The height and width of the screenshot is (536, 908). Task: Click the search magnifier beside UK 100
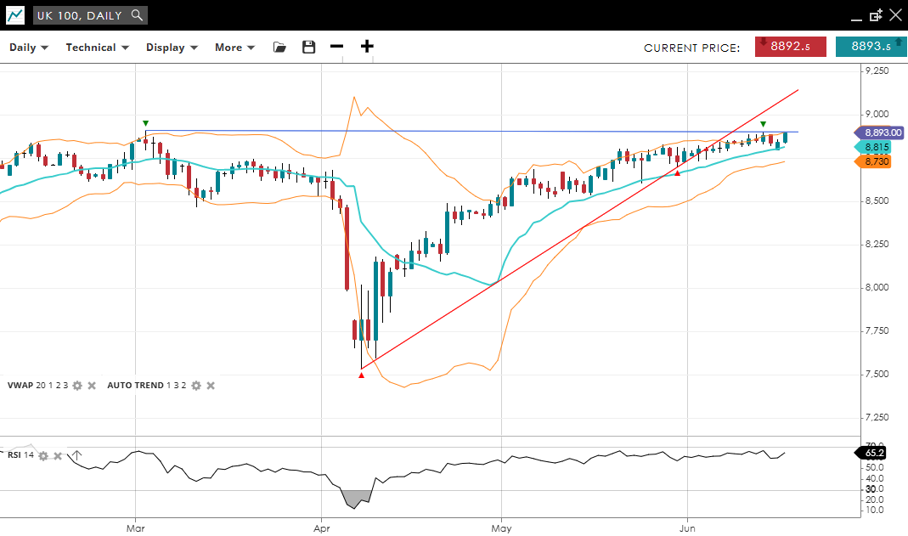pyautogui.click(x=137, y=15)
